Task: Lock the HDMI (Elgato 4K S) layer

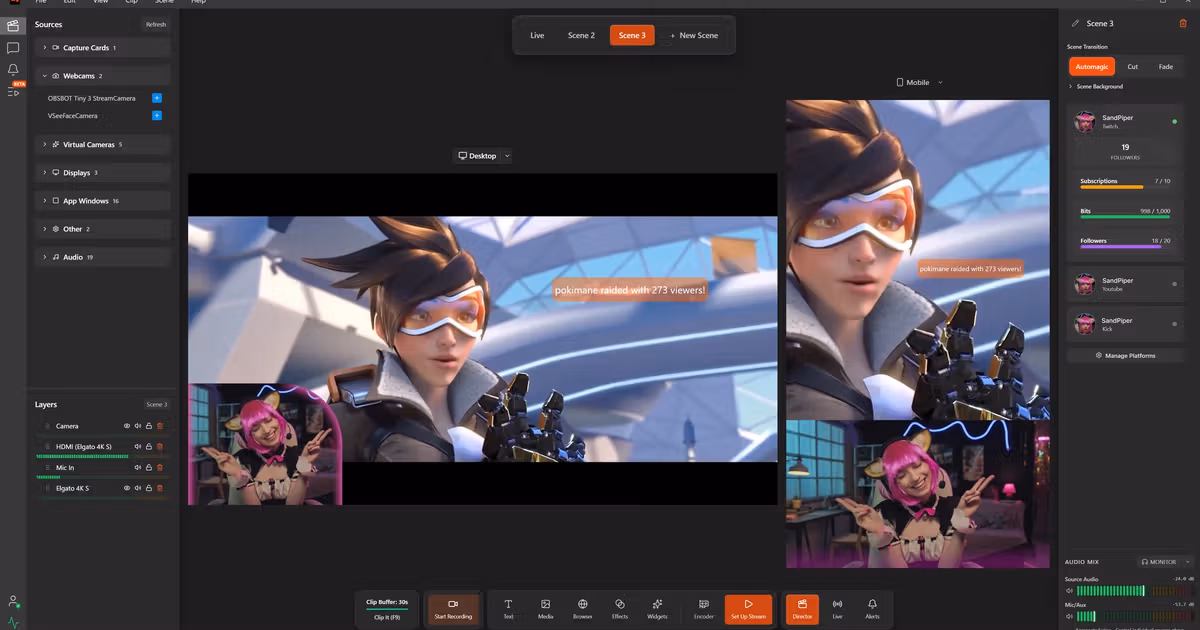Action: coord(149,446)
